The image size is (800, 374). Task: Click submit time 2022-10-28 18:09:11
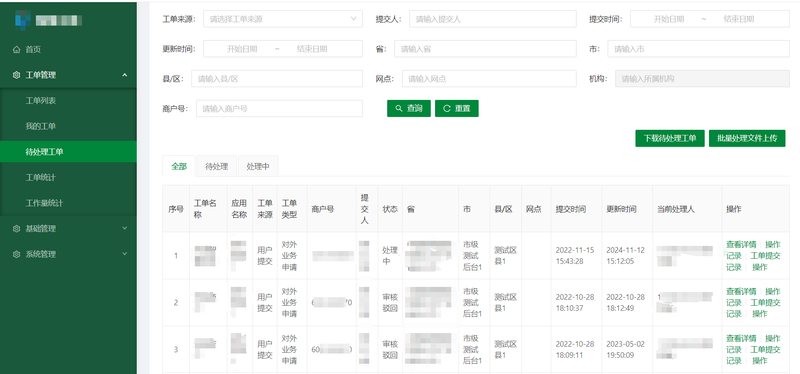(575, 350)
